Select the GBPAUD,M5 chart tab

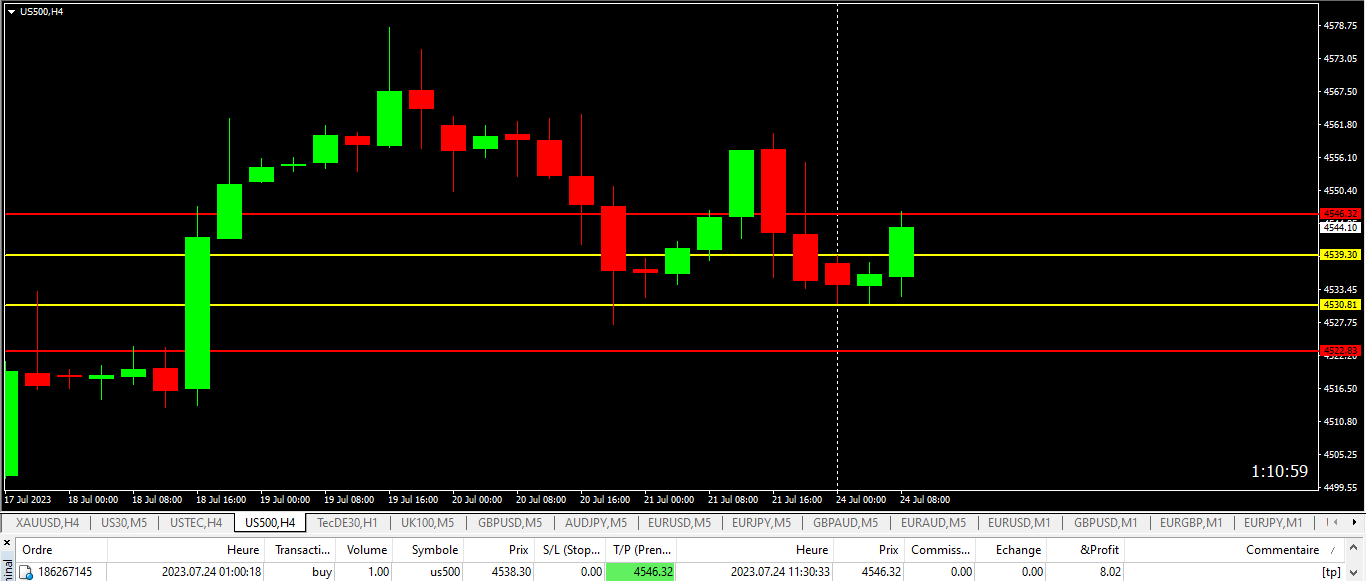pos(845,522)
